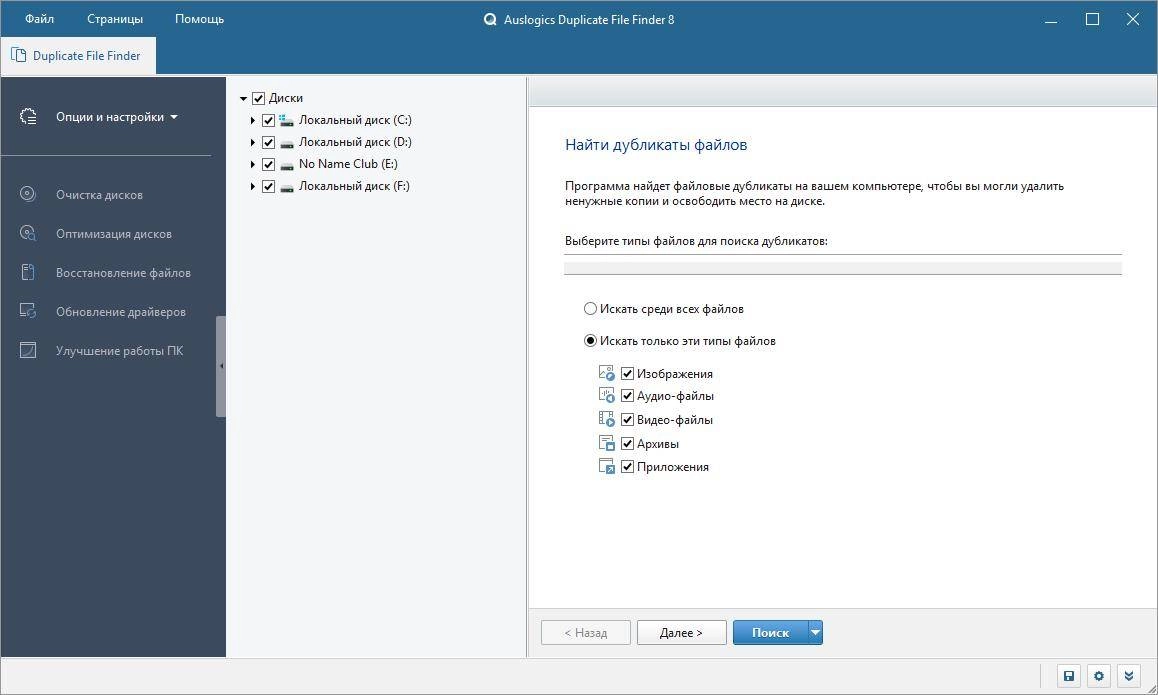Viewport: 1158px width, 695px height.
Task: Click the Изображения file type icon
Action: pyautogui.click(x=606, y=373)
